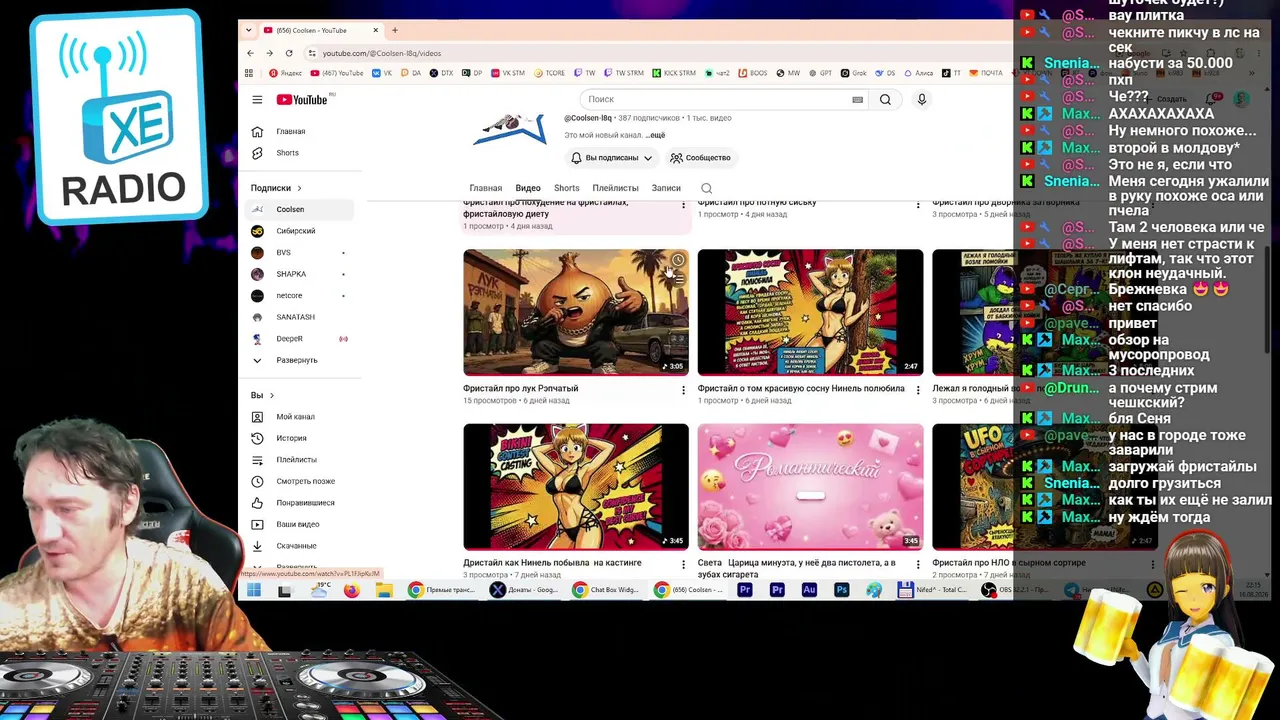Open the on-screen keyboard icon in search box
The height and width of the screenshot is (720, 1280).
(x=857, y=100)
